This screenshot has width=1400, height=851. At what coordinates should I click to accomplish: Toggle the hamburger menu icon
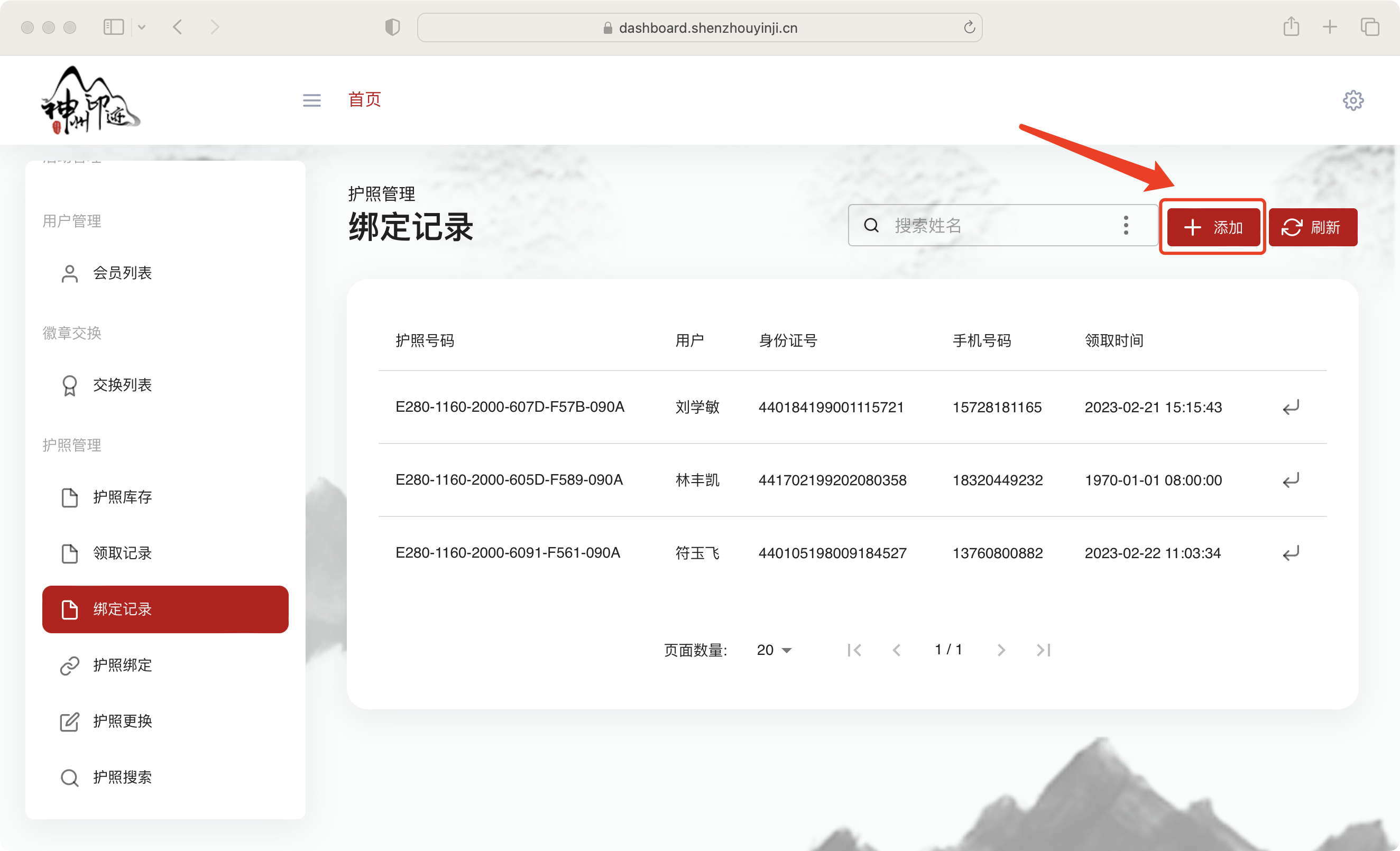[311, 100]
